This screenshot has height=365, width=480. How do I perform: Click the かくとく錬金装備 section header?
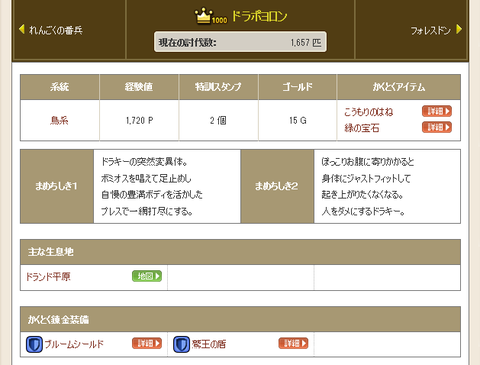(x=240, y=319)
